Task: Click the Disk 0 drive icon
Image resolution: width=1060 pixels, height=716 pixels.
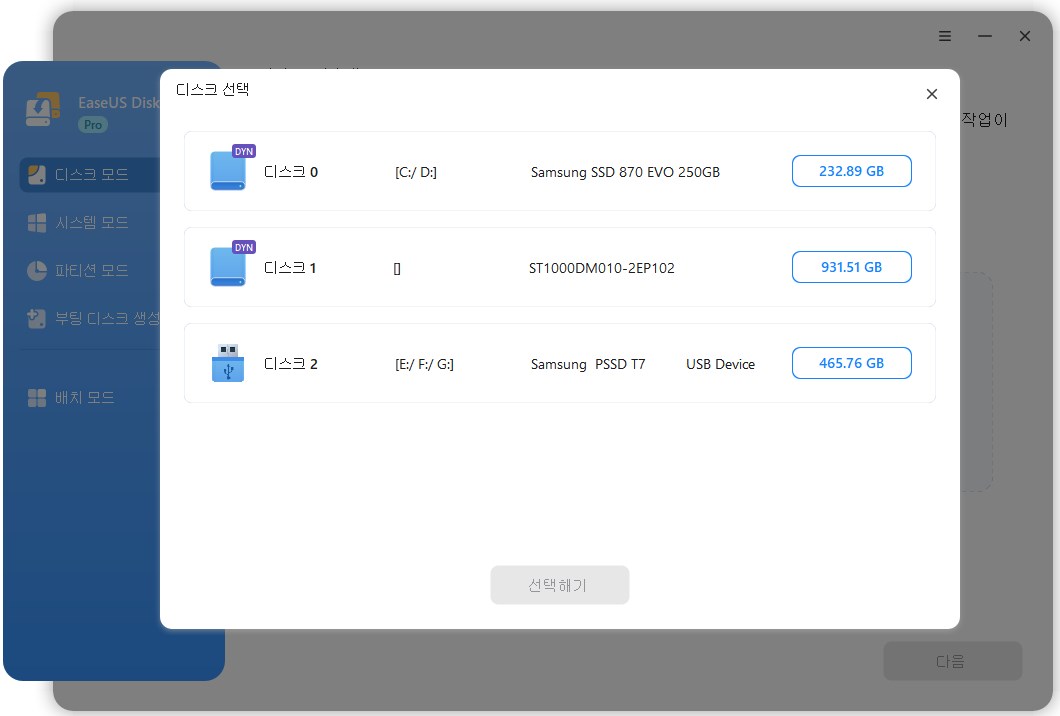Action: tap(228, 171)
